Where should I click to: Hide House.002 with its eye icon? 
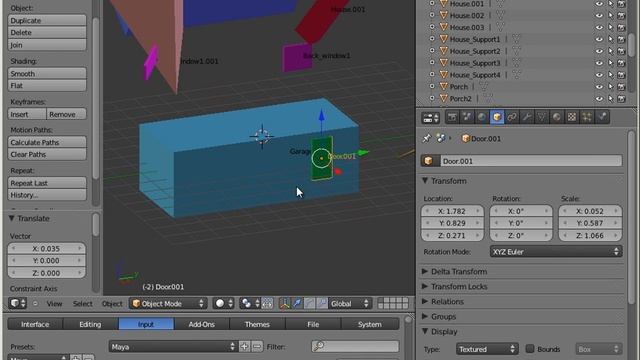(x=598, y=16)
